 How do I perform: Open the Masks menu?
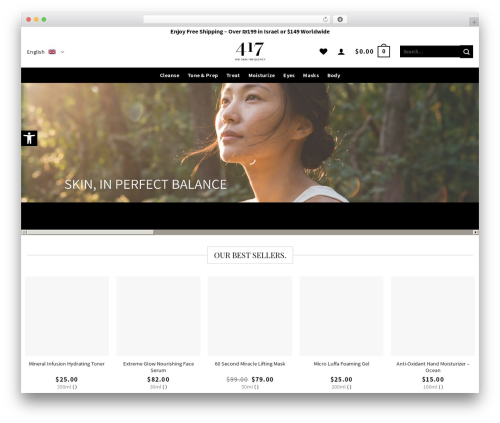pos(311,75)
